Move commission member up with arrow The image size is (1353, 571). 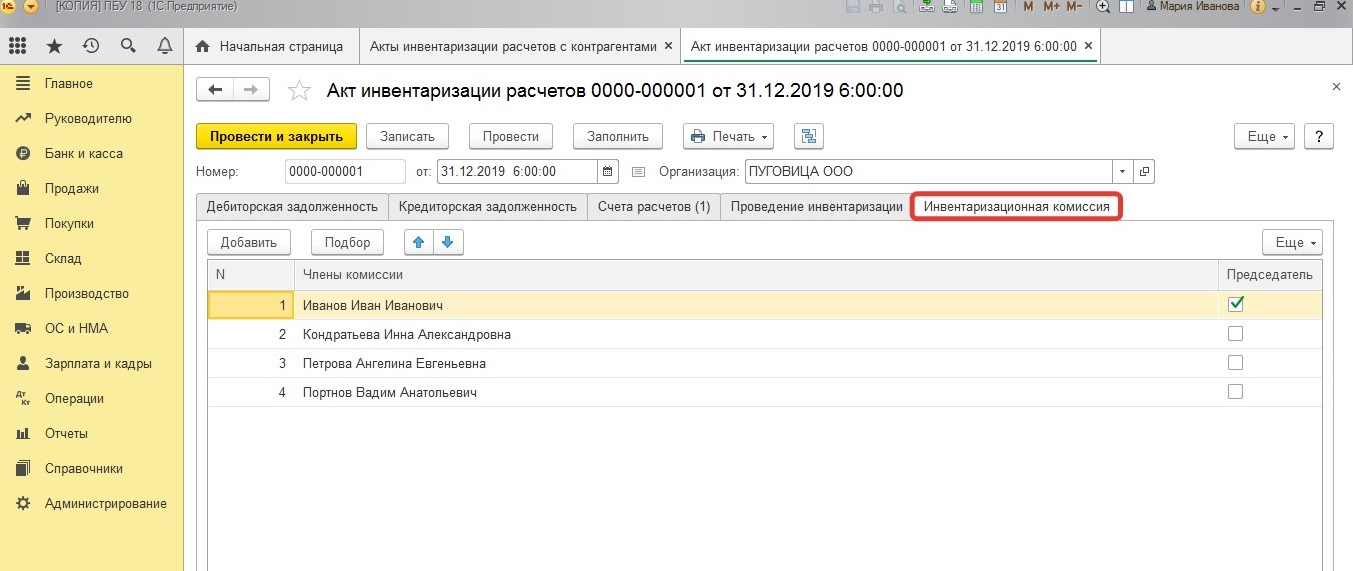(x=419, y=242)
